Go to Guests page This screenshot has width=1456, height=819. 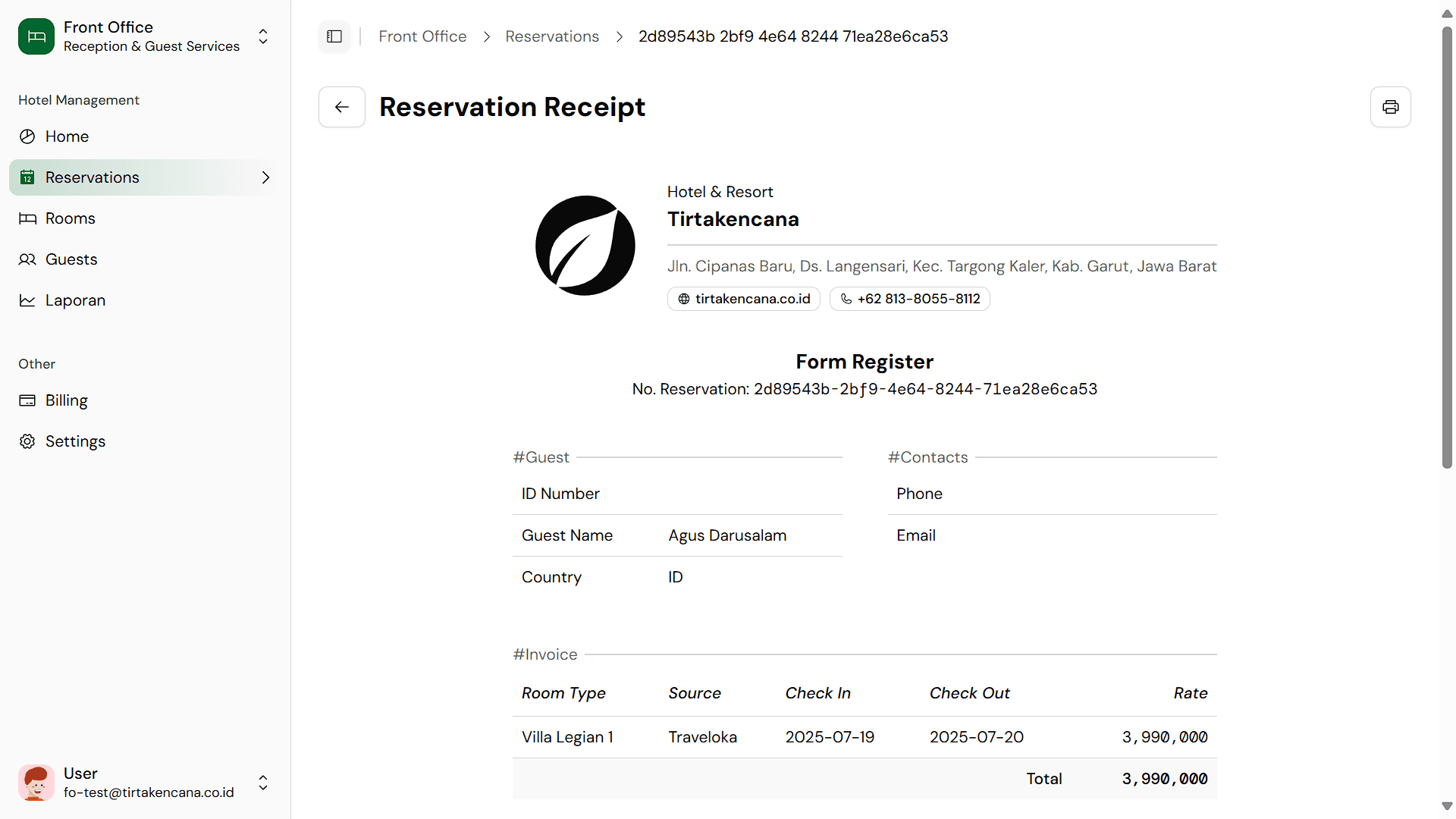coord(71,259)
